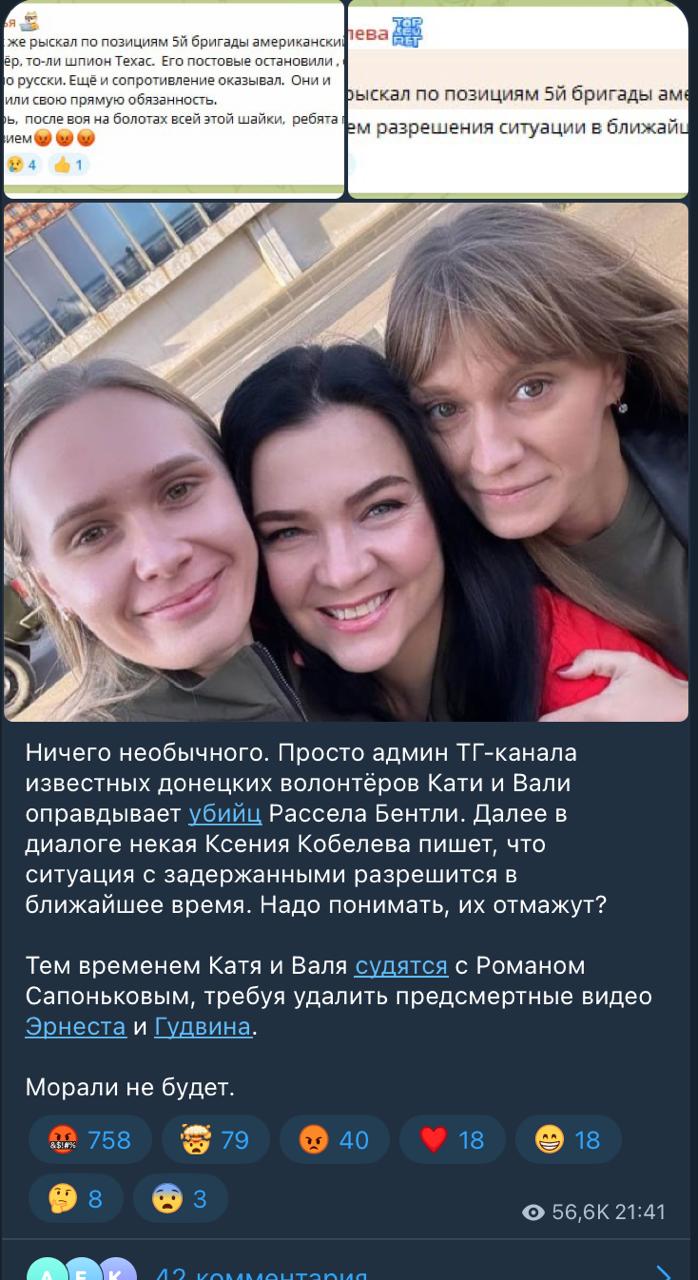Tap the fearful face reaction with 3
Viewport: 698px width, 1280px height.
pyautogui.click(x=180, y=1197)
